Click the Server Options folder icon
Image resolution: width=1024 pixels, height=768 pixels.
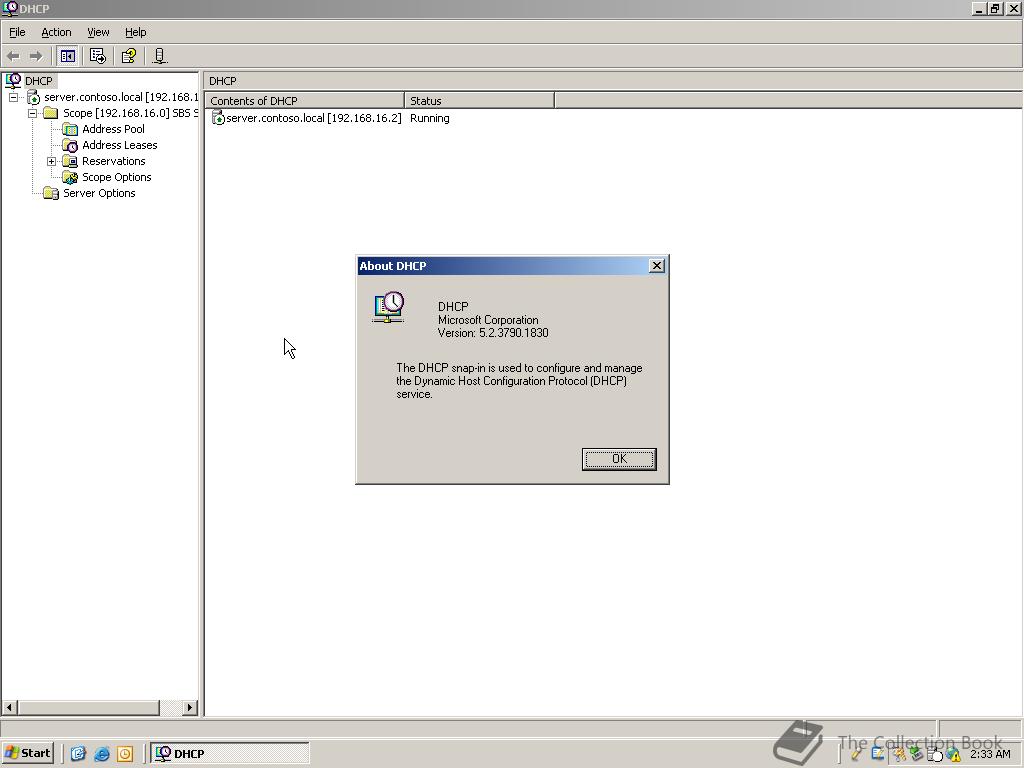point(51,193)
